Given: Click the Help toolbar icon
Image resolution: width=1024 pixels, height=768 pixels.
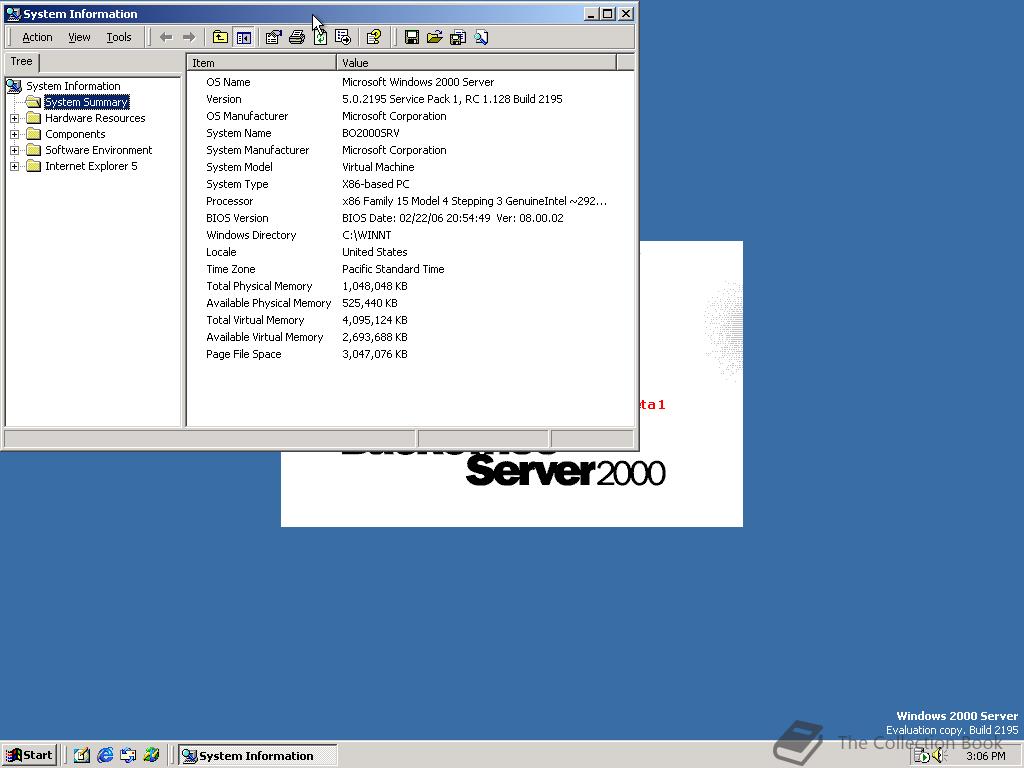Looking at the screenshot, I should 374,37.
